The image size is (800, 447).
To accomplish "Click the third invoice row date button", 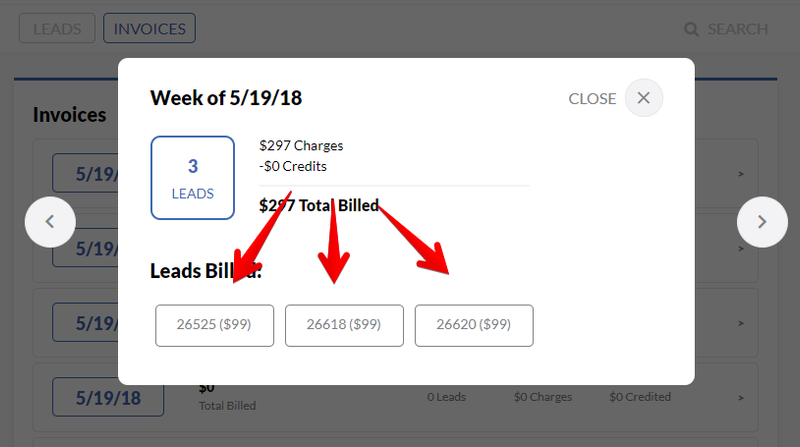I will 85,322.
